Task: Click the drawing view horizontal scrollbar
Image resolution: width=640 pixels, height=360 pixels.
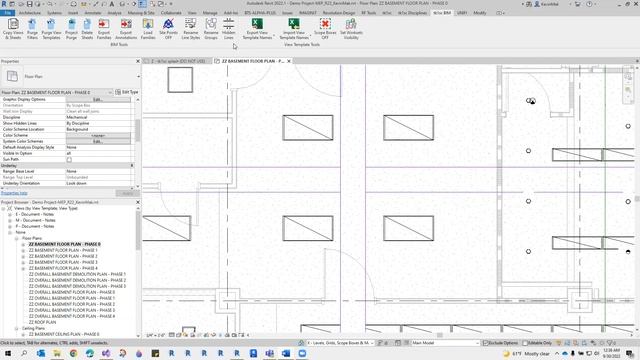Action: pos(440,335)
